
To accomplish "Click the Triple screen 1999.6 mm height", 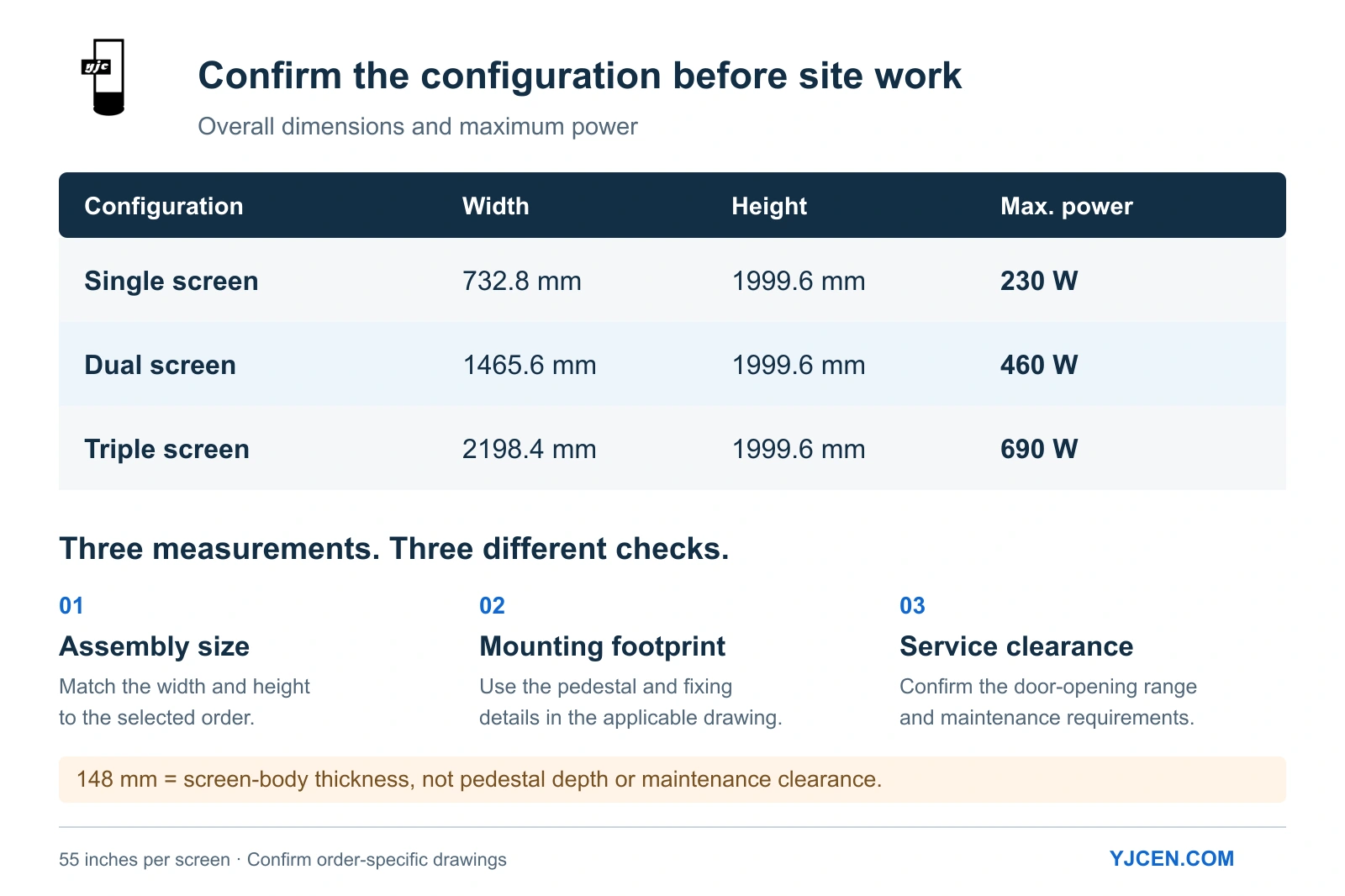I will pos(799,449).
